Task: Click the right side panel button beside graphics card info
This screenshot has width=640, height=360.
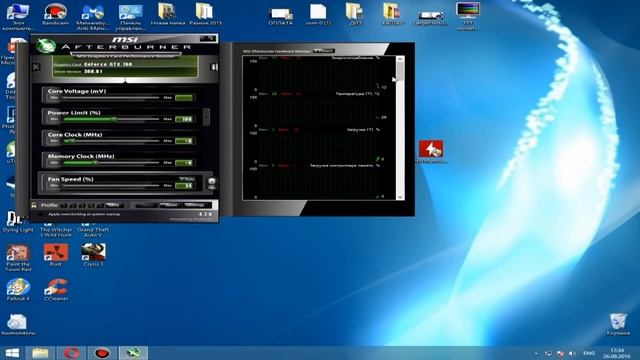Action: point(214,67)
